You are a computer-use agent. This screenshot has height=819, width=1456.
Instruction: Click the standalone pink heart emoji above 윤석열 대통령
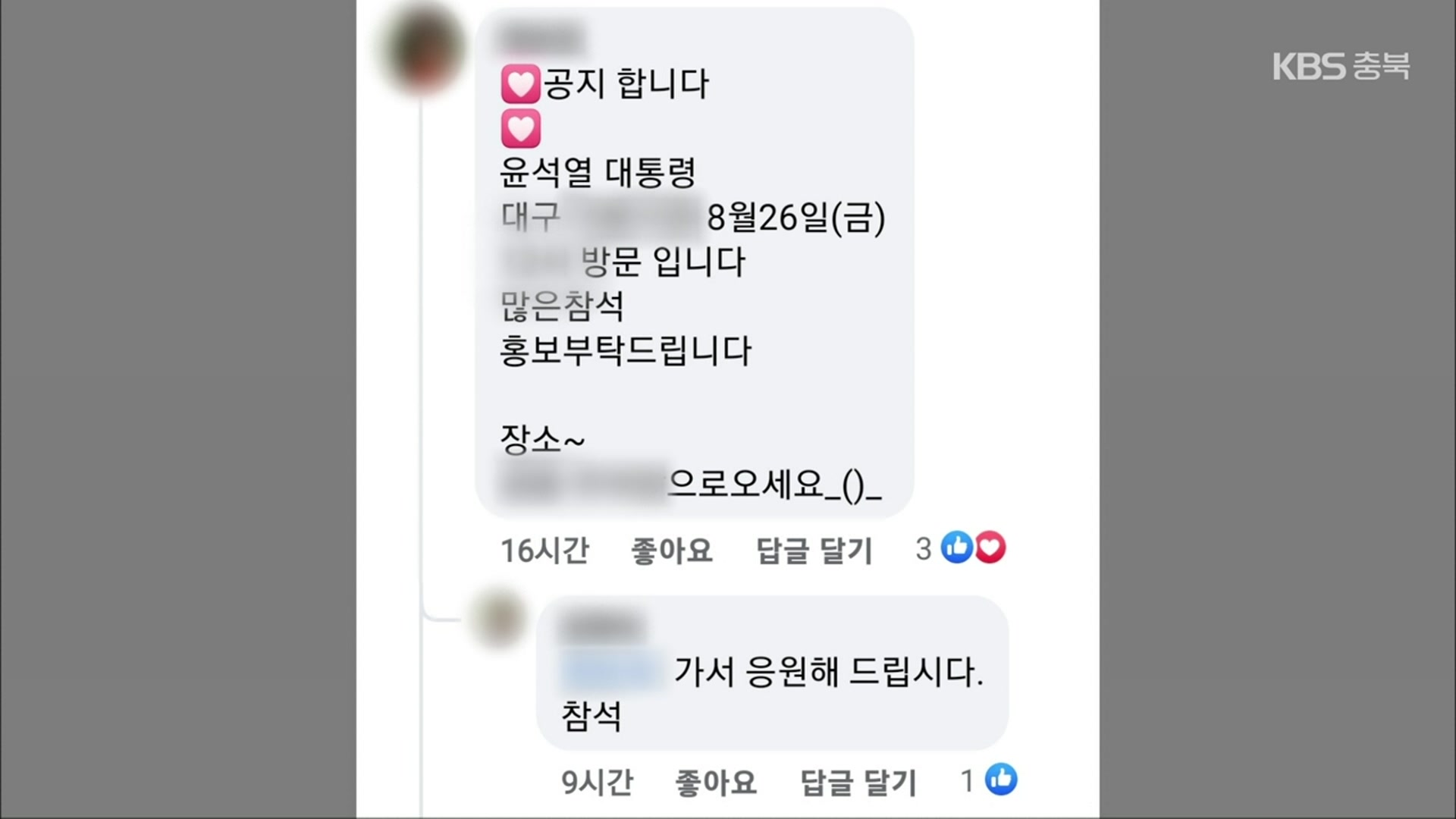(x=521, y=128)
